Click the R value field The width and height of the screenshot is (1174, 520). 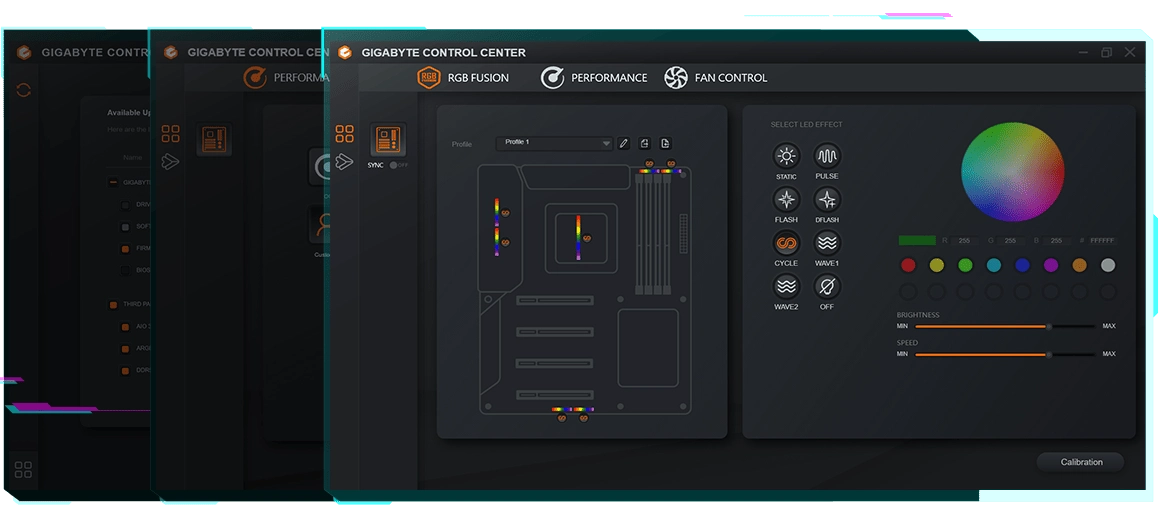click(964, 241)
